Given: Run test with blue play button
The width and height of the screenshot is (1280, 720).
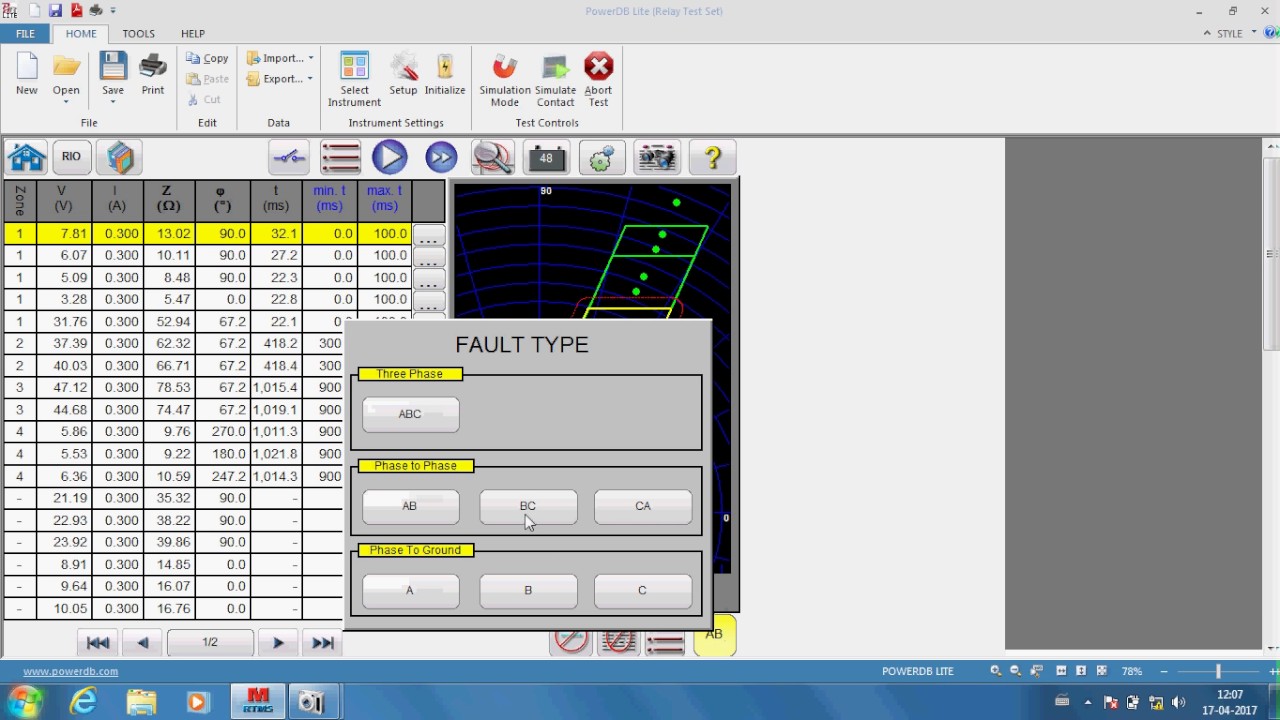Looking at the screenshot, I should tap(390, 157).
